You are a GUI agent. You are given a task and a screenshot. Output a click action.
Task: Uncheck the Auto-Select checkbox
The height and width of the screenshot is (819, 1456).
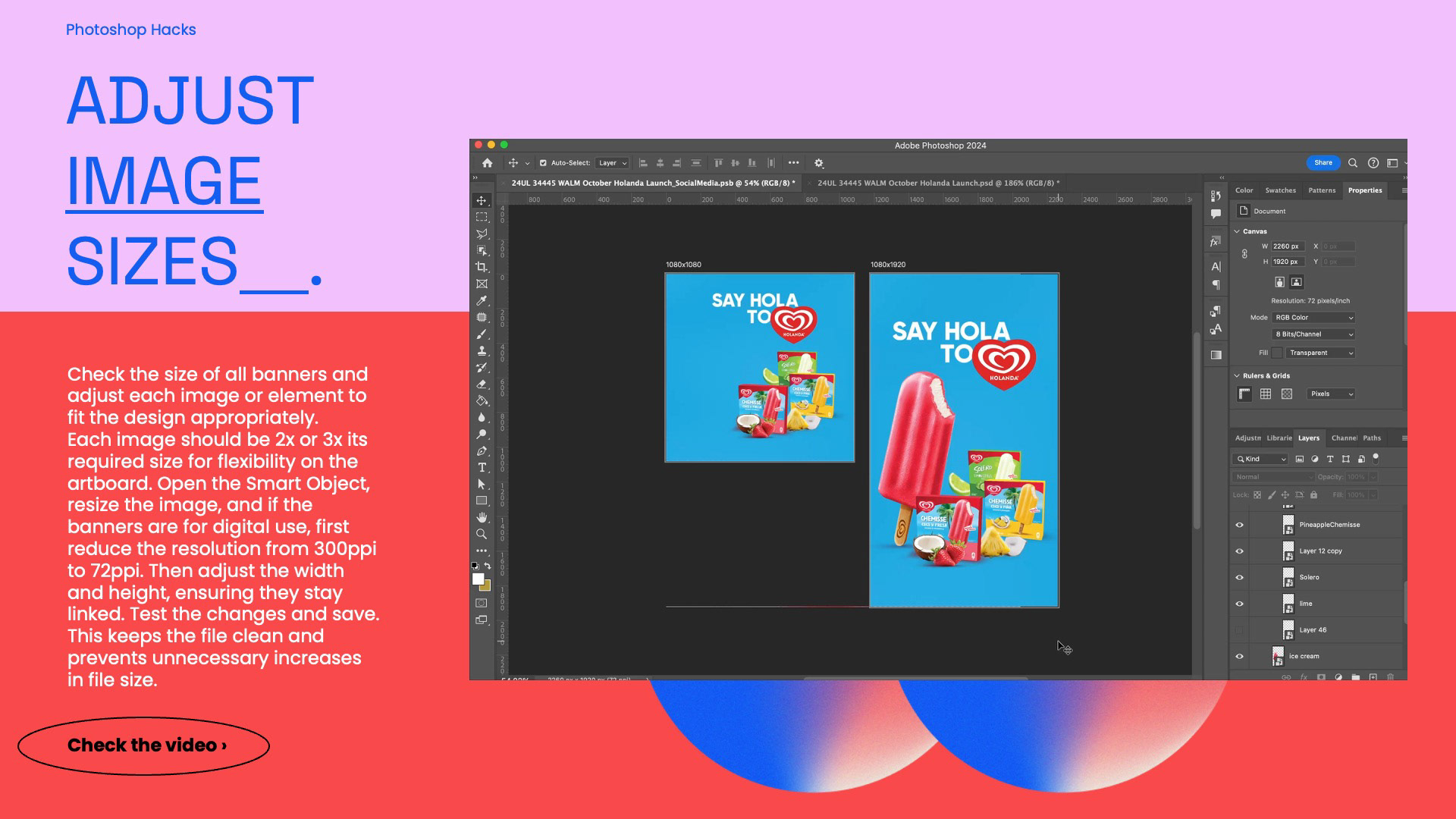click(x=543, y=163)
